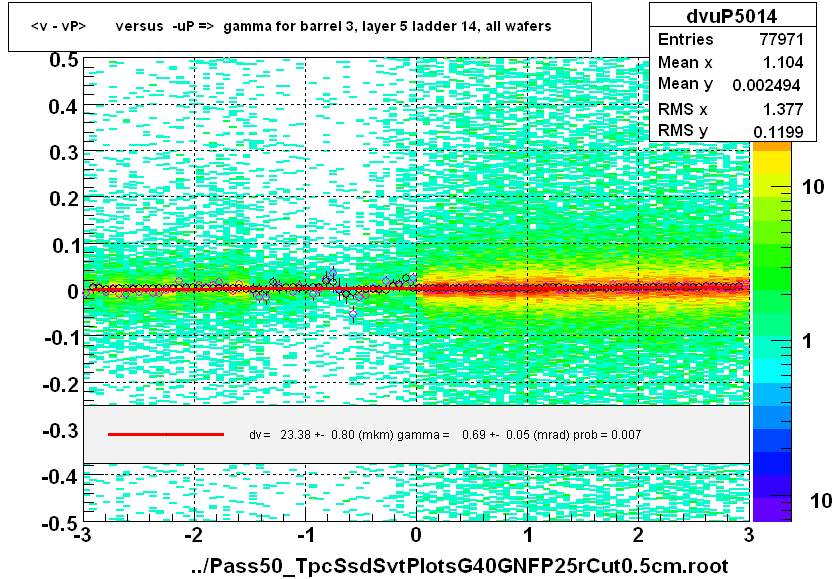833x579 pixels.
Task: Click the purple bottom band of the color scale
Action: [x=772, y=509]
